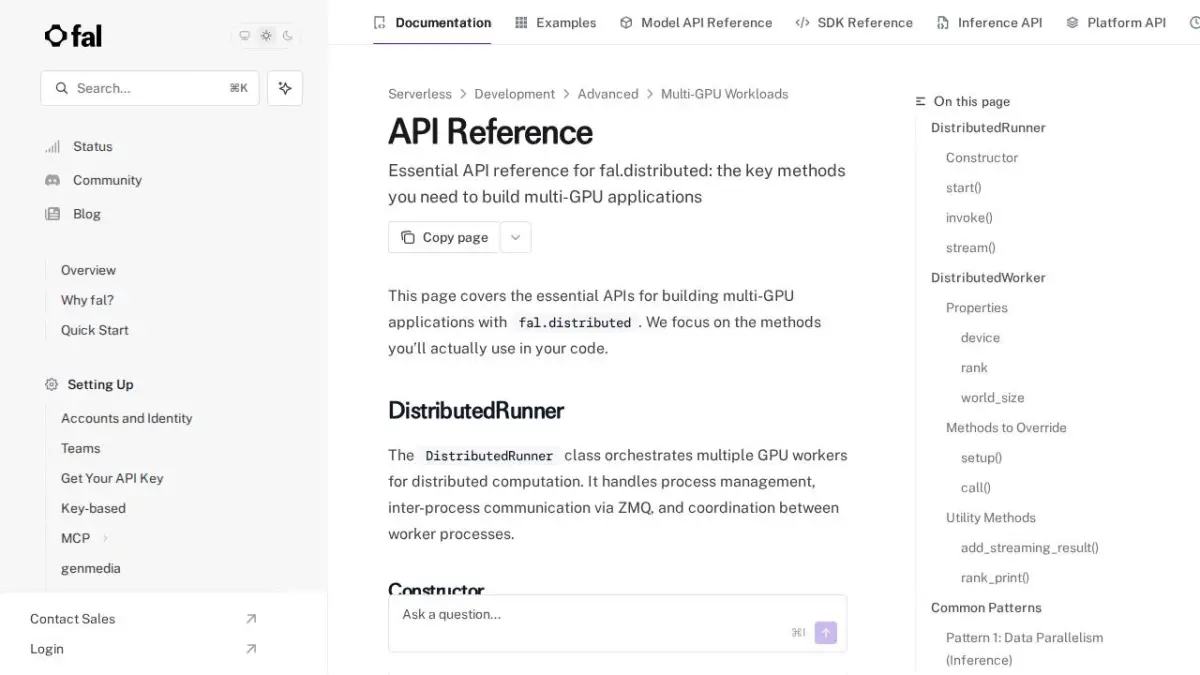
Task: Switch to the Documentation tab
Action: coord(432,22)
